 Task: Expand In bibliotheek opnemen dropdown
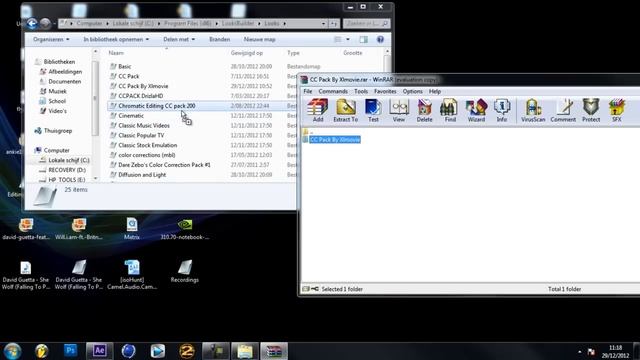(116, 40)
